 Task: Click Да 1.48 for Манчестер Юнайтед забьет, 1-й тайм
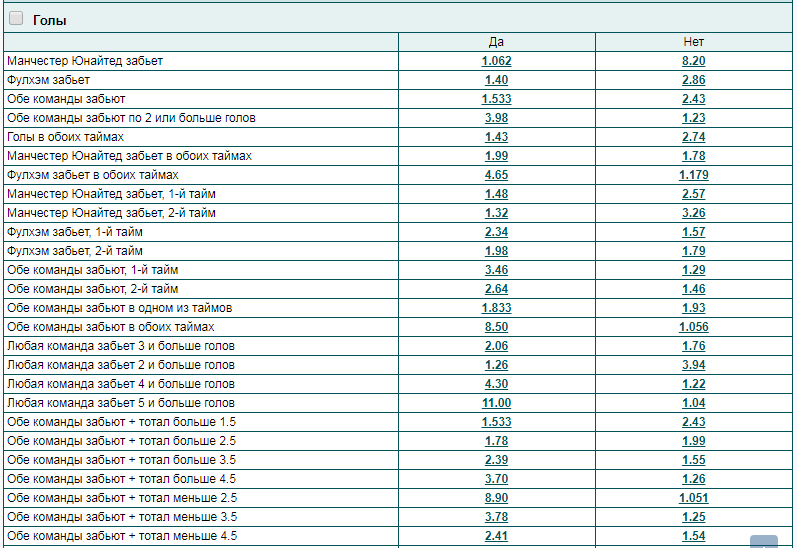496,194
